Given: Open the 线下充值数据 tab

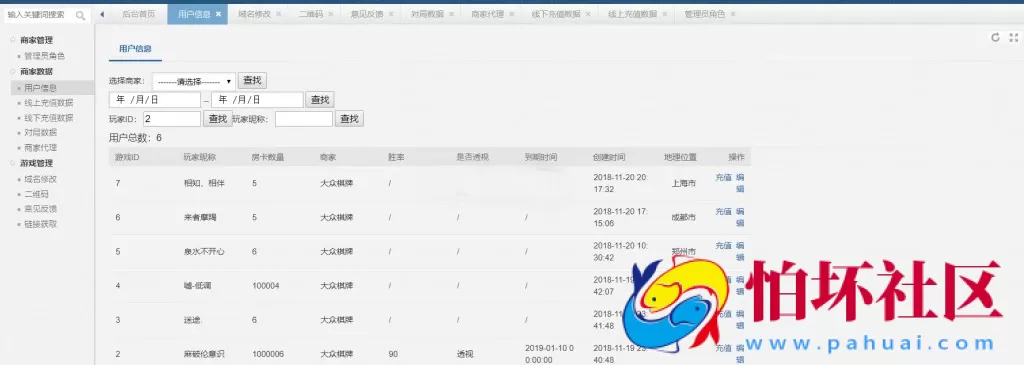Looking at the screenshot, I should point(556,14).
